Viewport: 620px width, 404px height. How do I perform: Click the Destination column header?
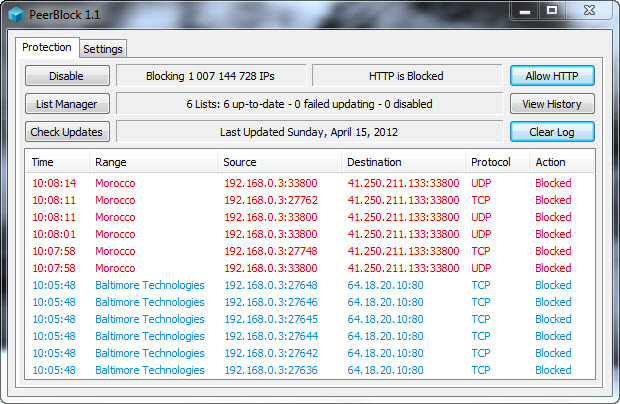(403, 162)
